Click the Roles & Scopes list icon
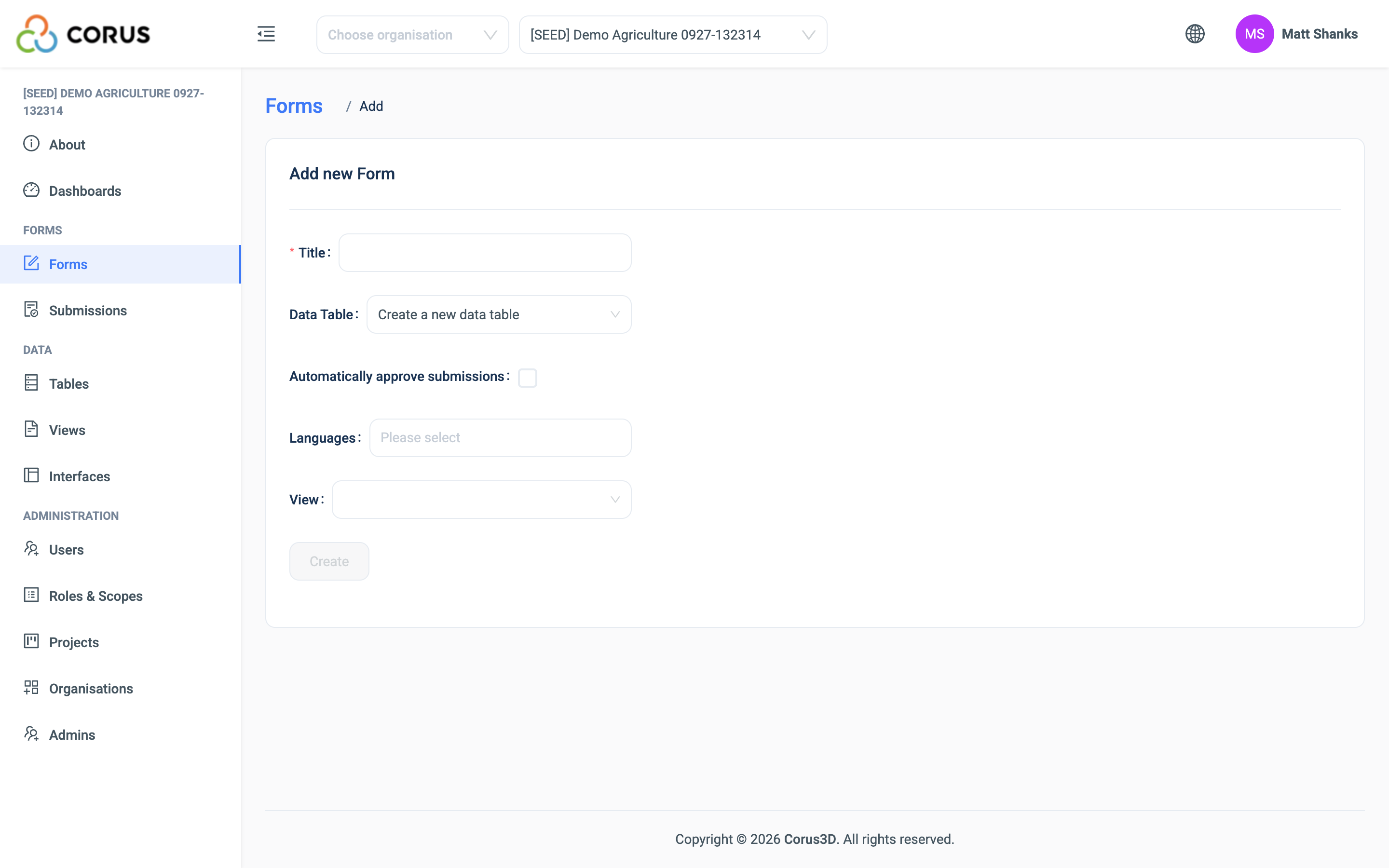The height and width of the screenshot is (868, 1389). tap(31, 595)
